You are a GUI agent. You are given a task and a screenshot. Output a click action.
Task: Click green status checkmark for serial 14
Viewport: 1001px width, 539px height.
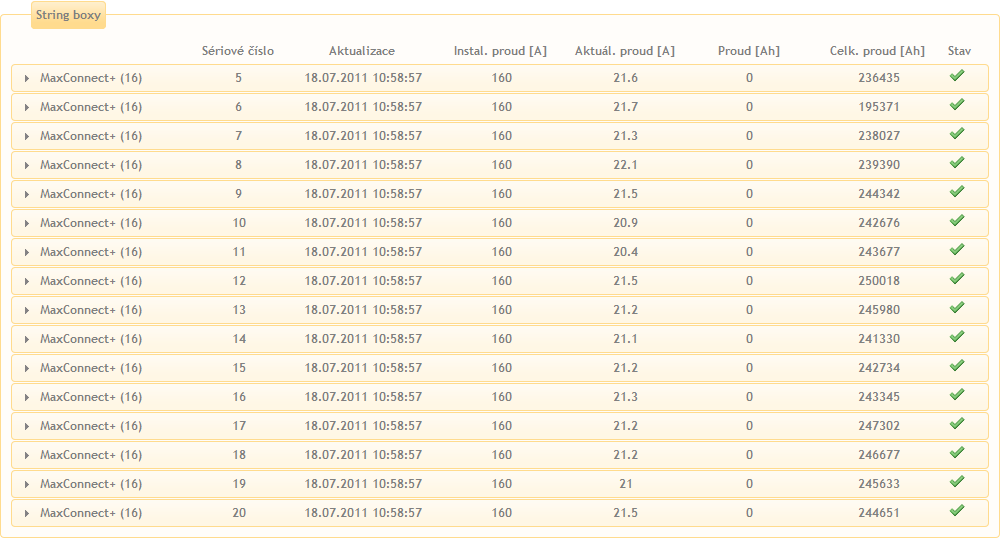pos(957,337)
